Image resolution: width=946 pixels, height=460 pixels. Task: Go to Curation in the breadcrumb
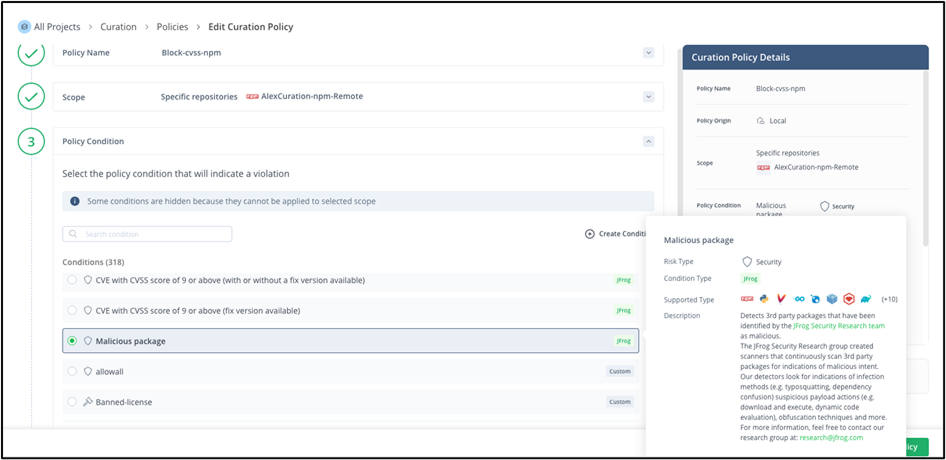[x=118, y=26]
